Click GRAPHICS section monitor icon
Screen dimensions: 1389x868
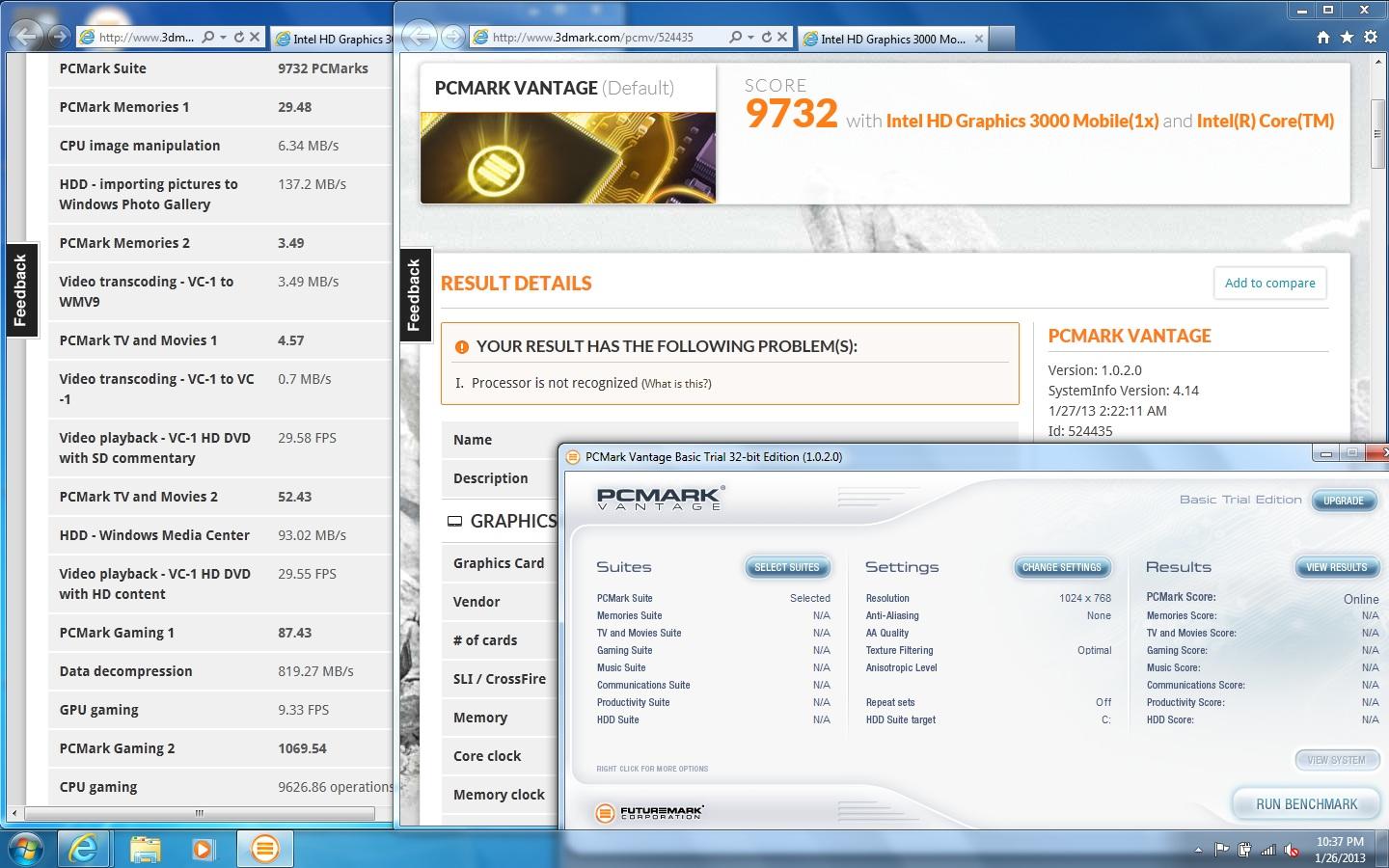coord(454,522)
